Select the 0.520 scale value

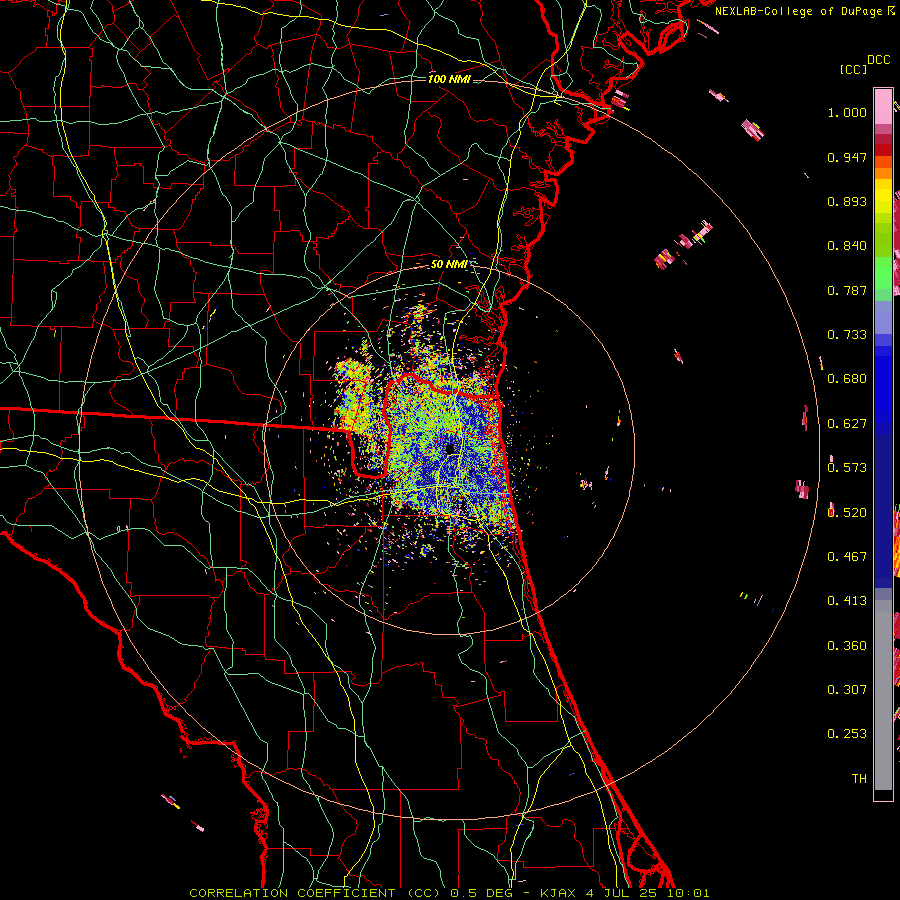(x=847, y=512)
